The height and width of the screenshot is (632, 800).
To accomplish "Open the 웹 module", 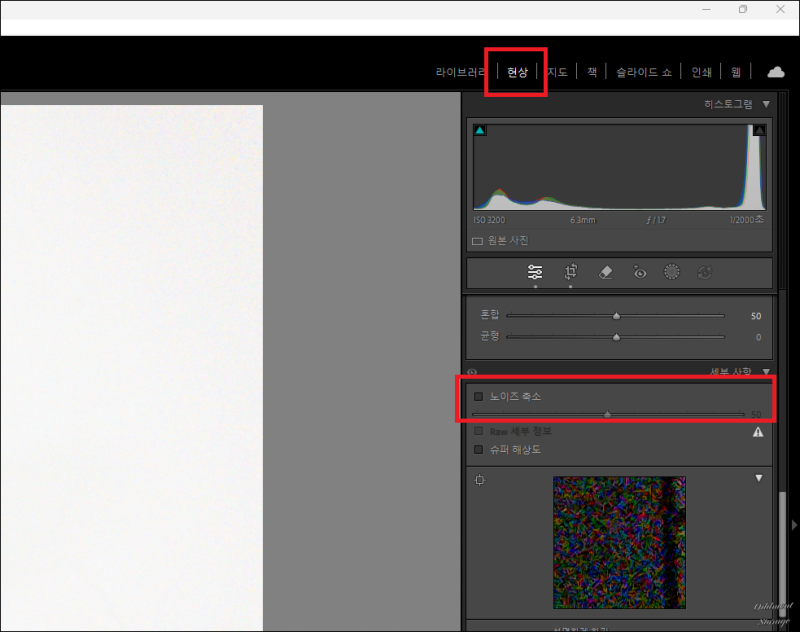I will pos(736,72).
